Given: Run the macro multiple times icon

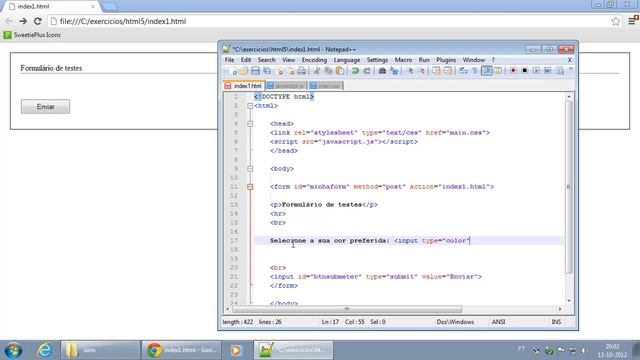Looking at the screenshot, I should (x=547, y=71).
